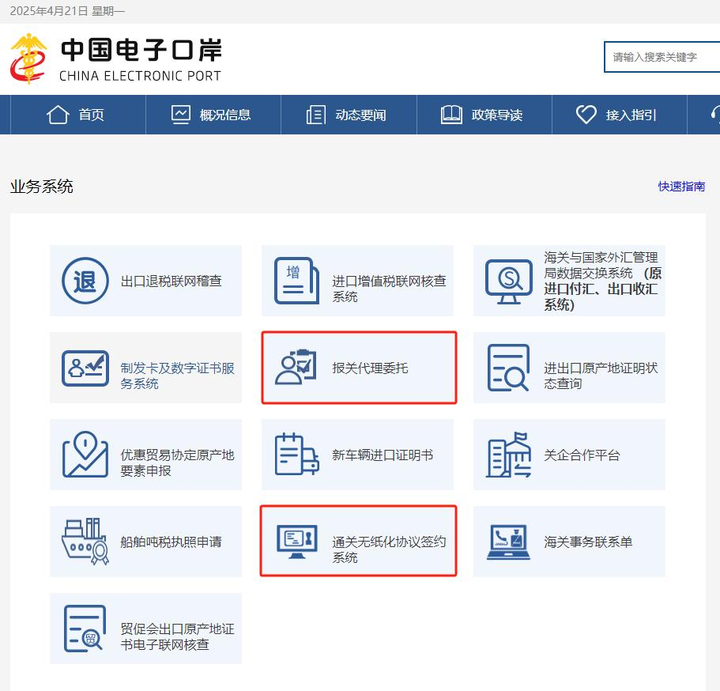Open 出口退税联网稽查 system link

tap(146, 281)
